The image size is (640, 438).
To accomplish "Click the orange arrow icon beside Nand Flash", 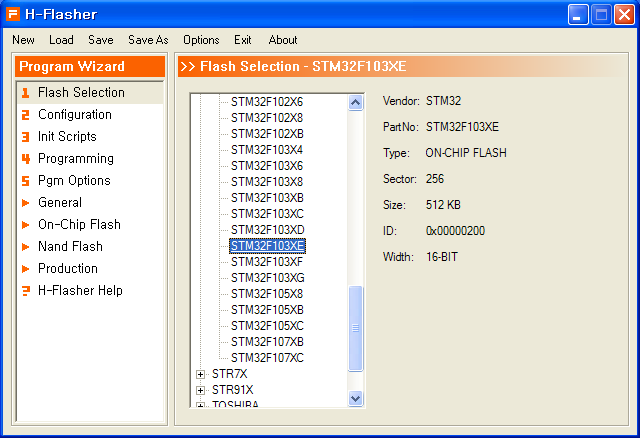I will [26, 247].
